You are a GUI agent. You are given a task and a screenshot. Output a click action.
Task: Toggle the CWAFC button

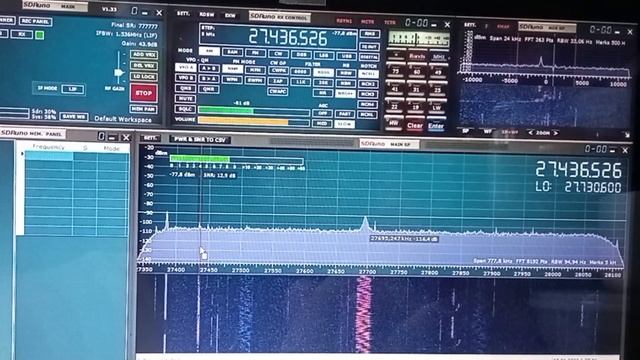coord(278,91)
